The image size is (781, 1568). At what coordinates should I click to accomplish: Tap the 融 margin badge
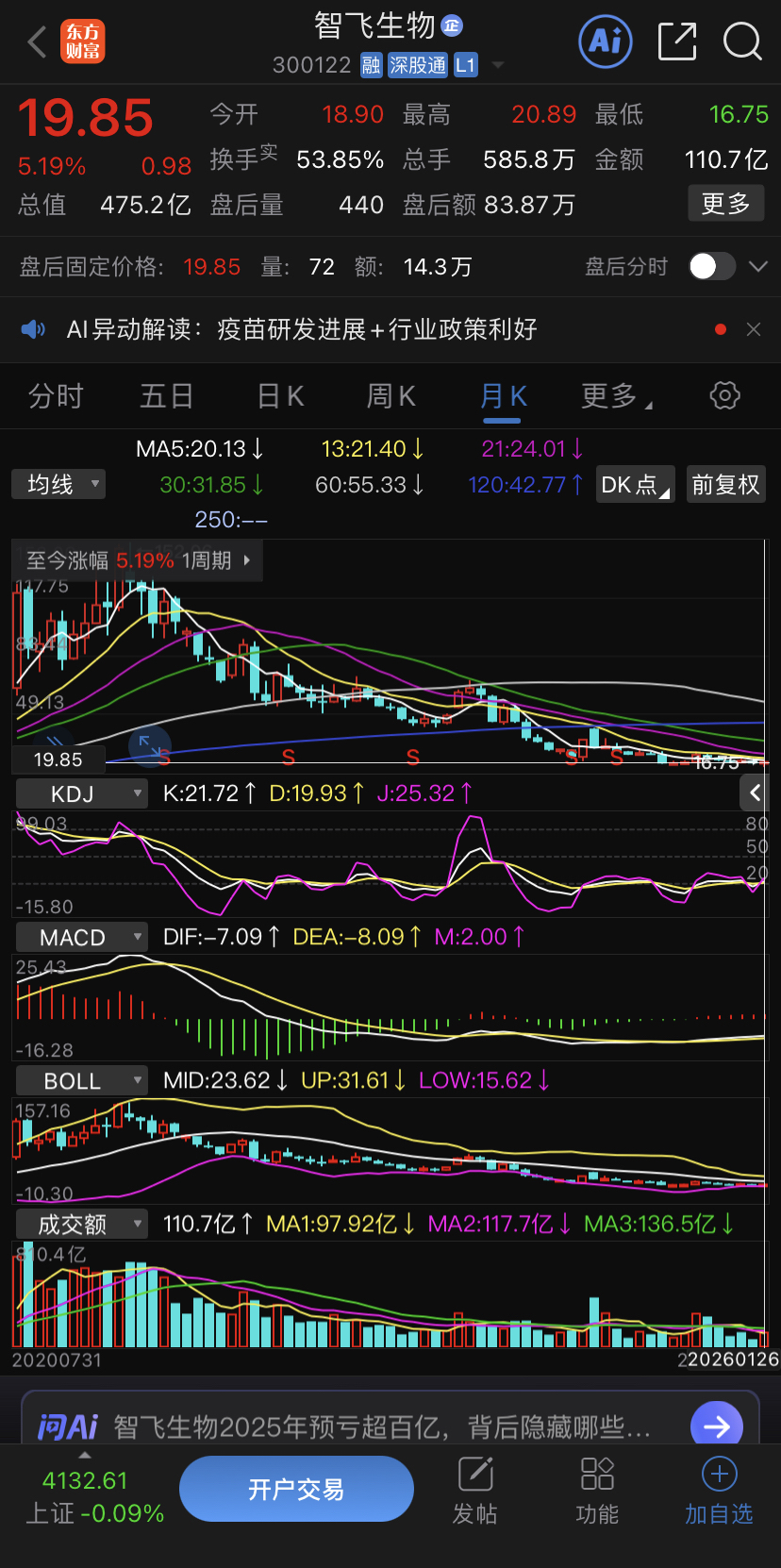coord(372,65)
